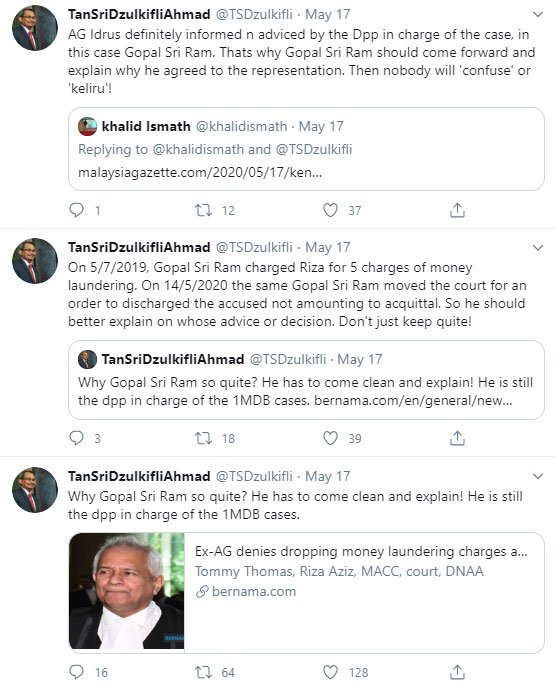Share the first tweet via share icon
Screen dimensions: 557x691
point(457,210)
